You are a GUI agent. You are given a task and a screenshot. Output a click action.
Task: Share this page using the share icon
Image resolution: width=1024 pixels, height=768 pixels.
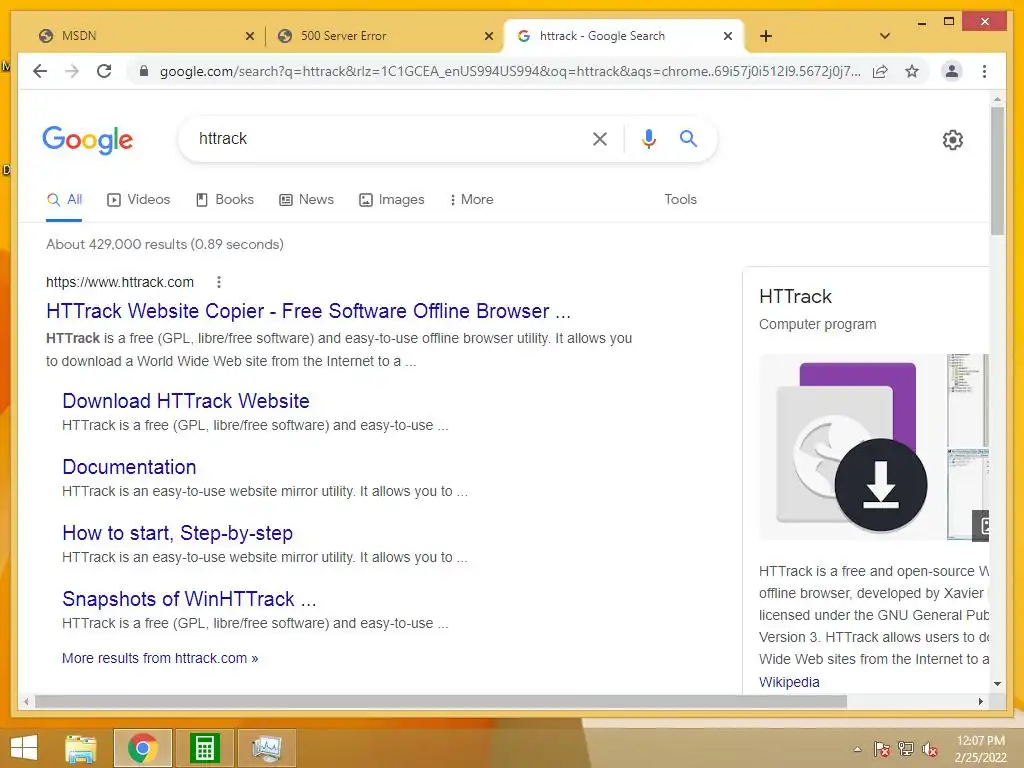click(x=880, y=71)
